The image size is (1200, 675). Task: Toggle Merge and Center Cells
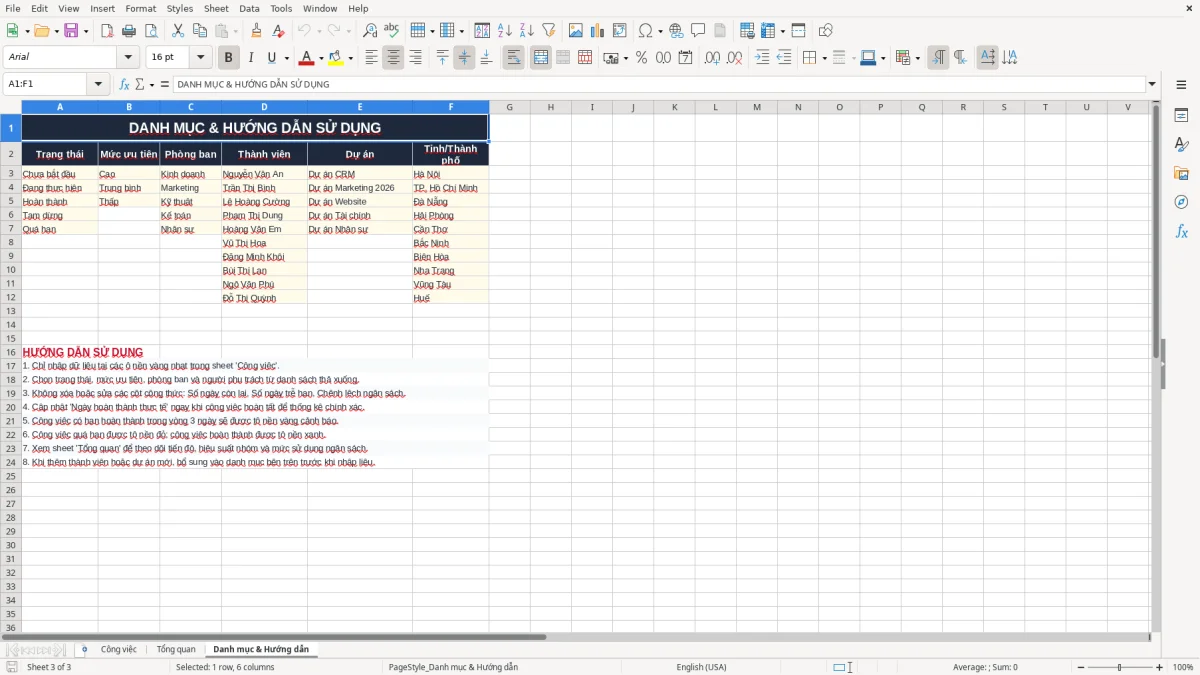pyautogui.click(x=541, y=58)
